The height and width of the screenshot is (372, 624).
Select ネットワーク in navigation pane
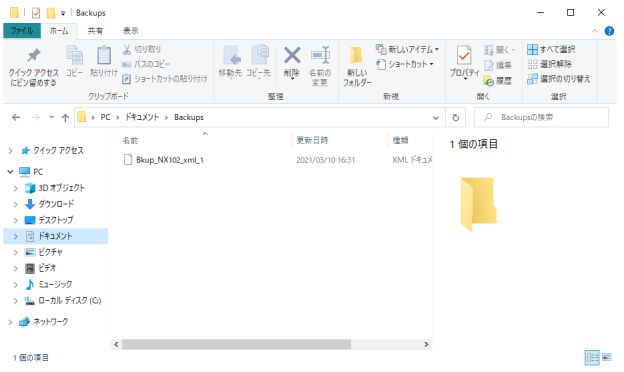[x=51, y=321]
